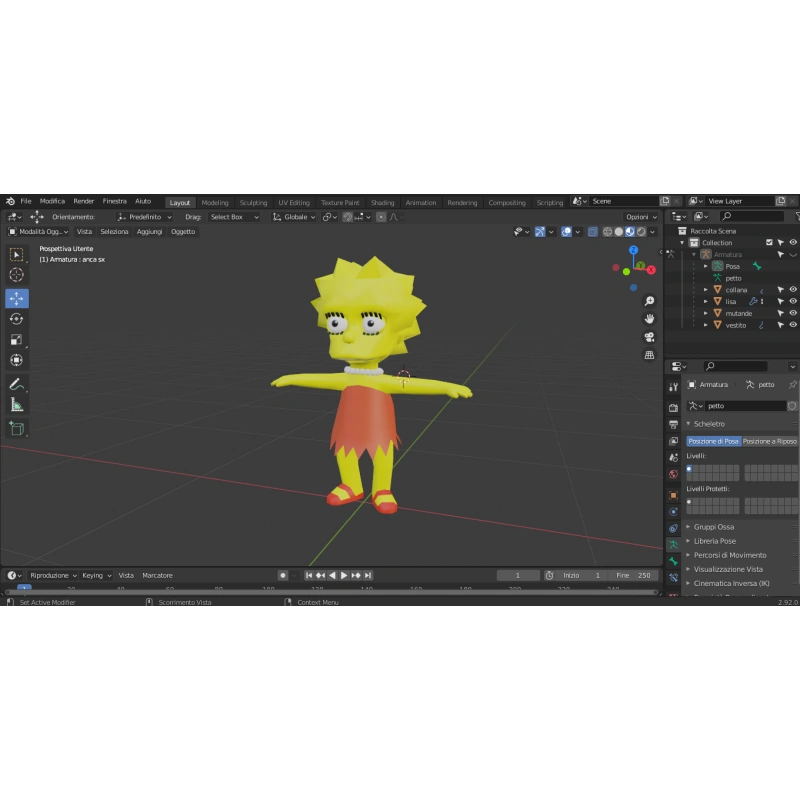Activate the Rotate tool
Image resolution: width=800 pixels, height=800 pixels.
pos(16,319)
